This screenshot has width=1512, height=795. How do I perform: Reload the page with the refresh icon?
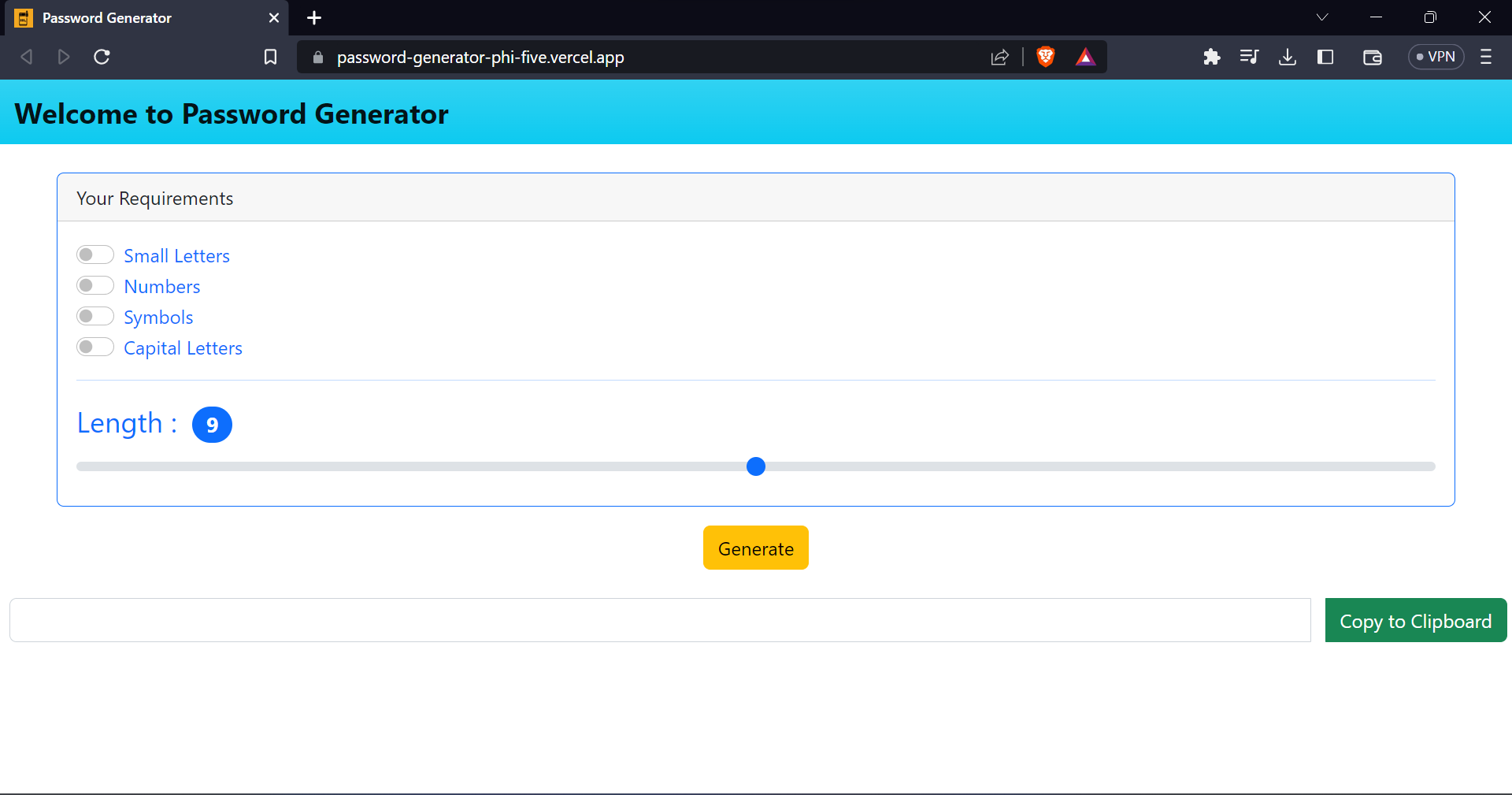(102, 57)
